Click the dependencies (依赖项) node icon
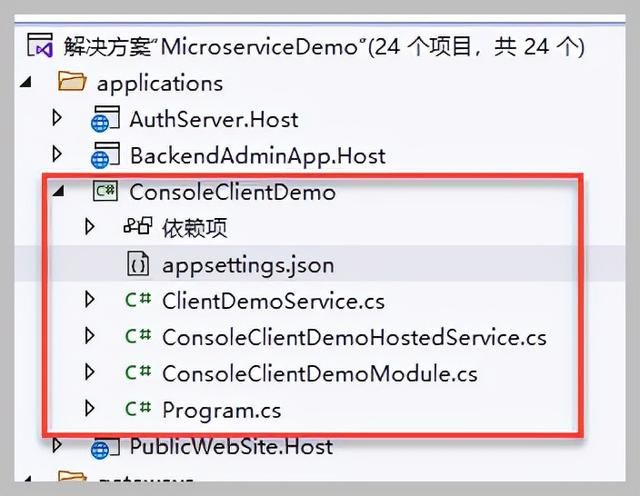 point(138,228)
